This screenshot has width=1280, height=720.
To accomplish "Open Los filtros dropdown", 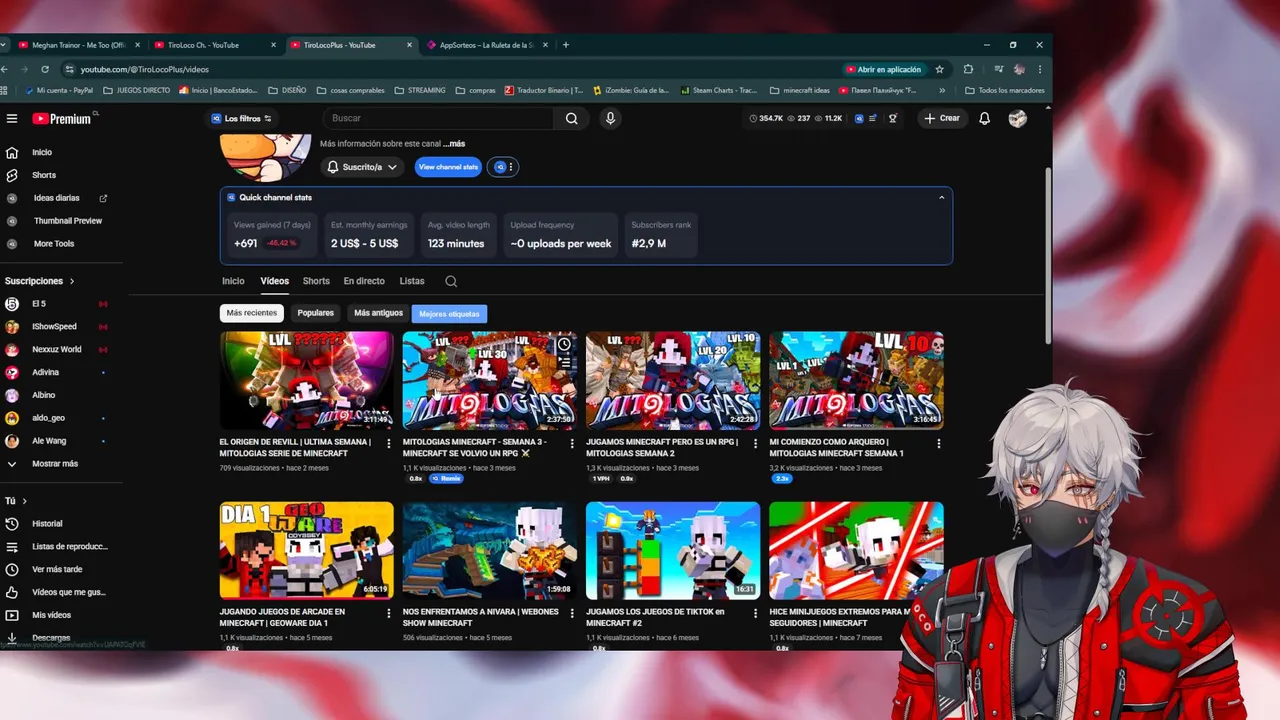I will (243, 118).
